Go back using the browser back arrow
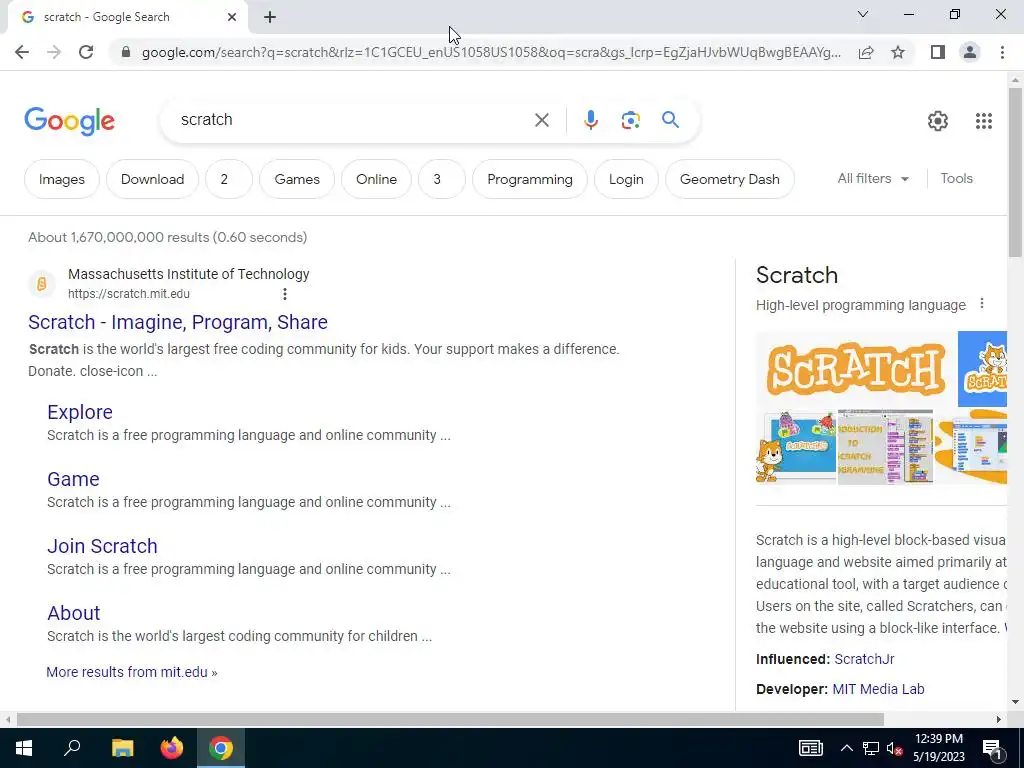Image resolution: width=1024 pixels, height=768 pixels. 22,52
